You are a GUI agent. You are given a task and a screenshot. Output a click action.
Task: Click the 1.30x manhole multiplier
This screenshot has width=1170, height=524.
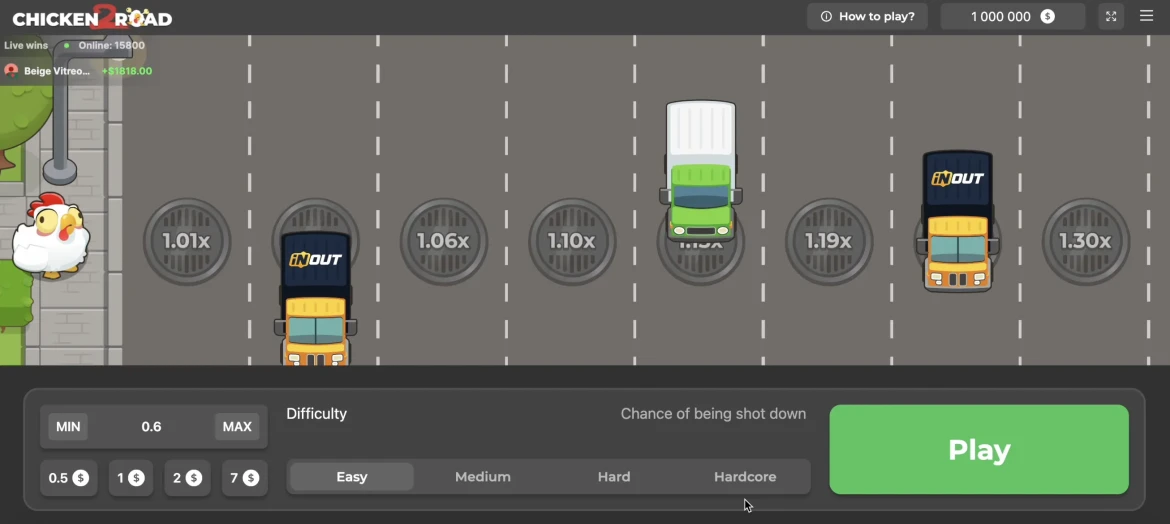1085,241
